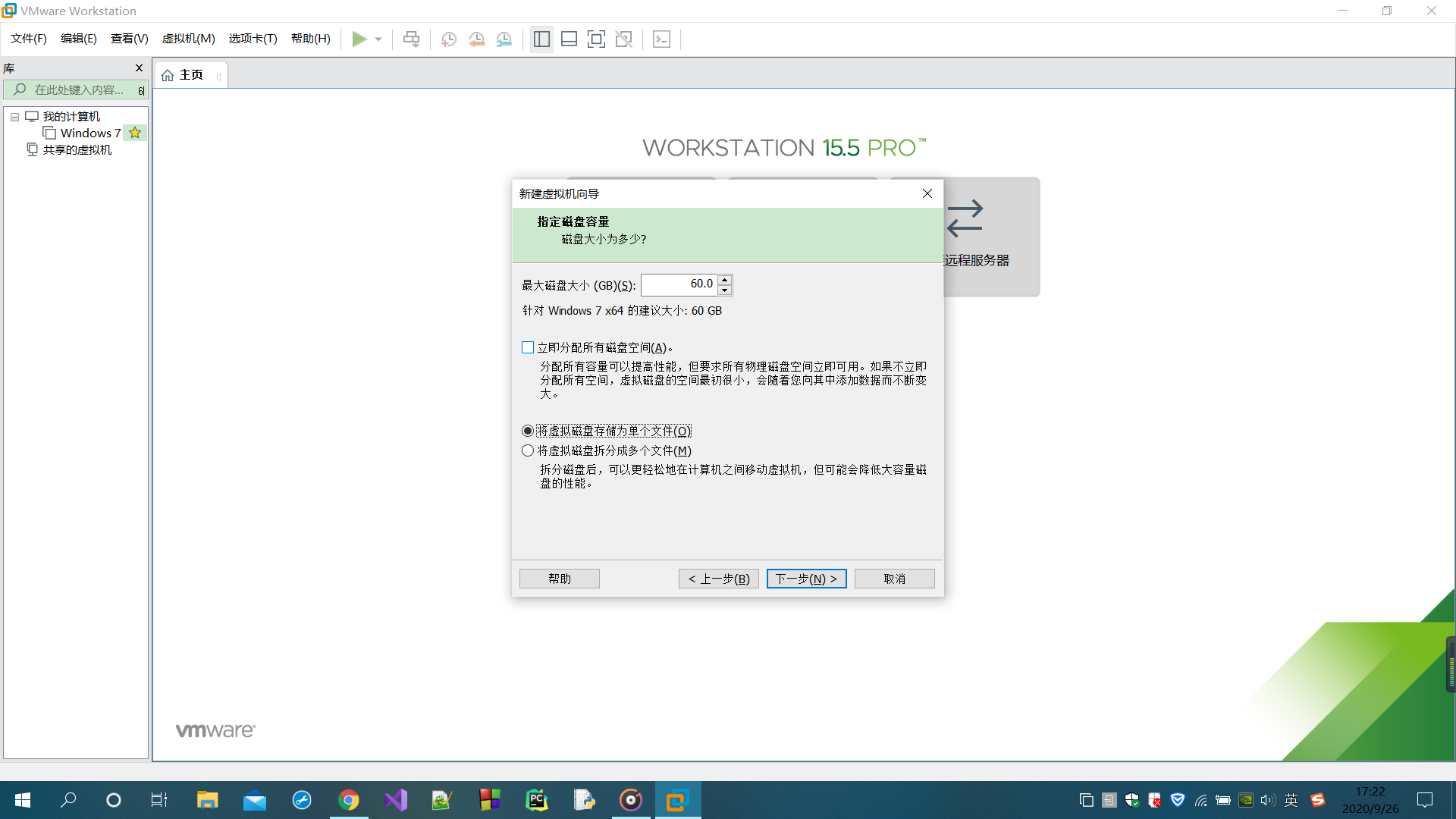1456x819 pixels.
Task: Click the Revert to Snapshot icon
Action: pos(476,39)
